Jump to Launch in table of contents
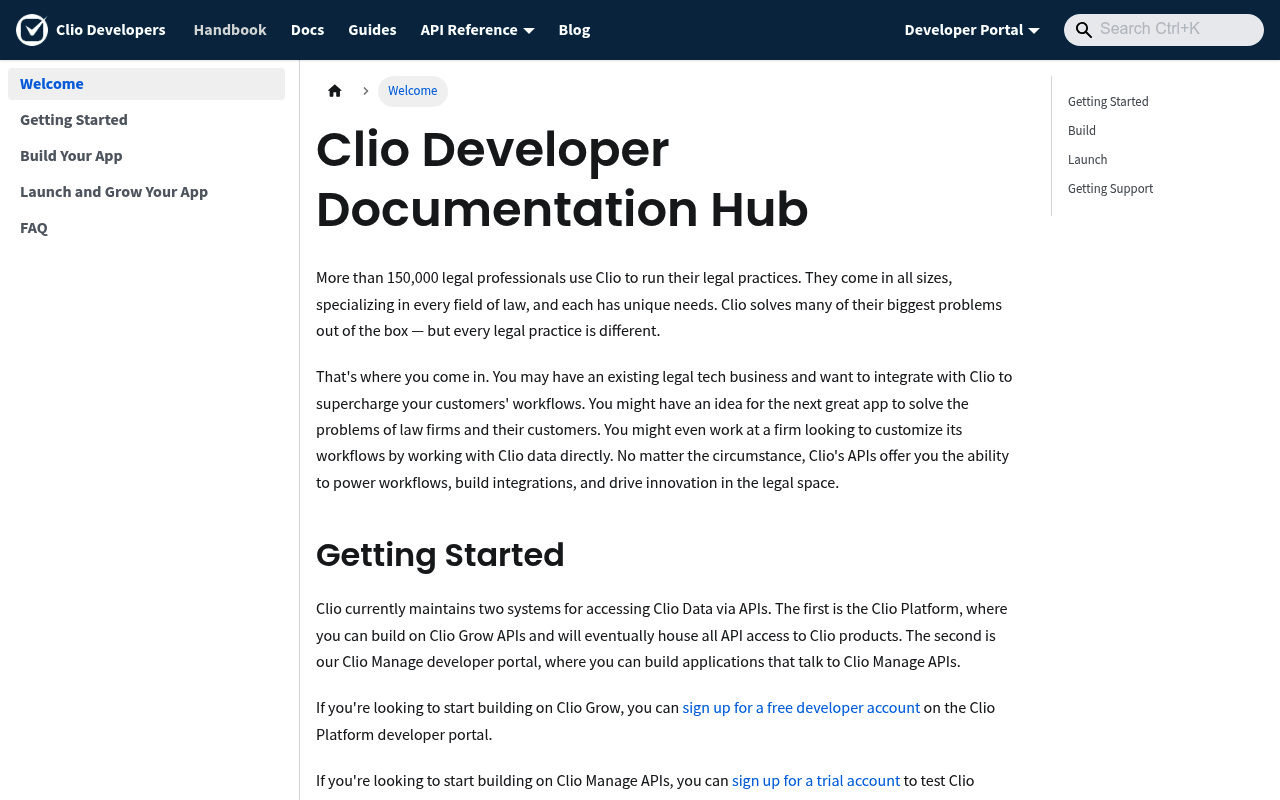The image size is (1280, 800). pos(1088,160)
